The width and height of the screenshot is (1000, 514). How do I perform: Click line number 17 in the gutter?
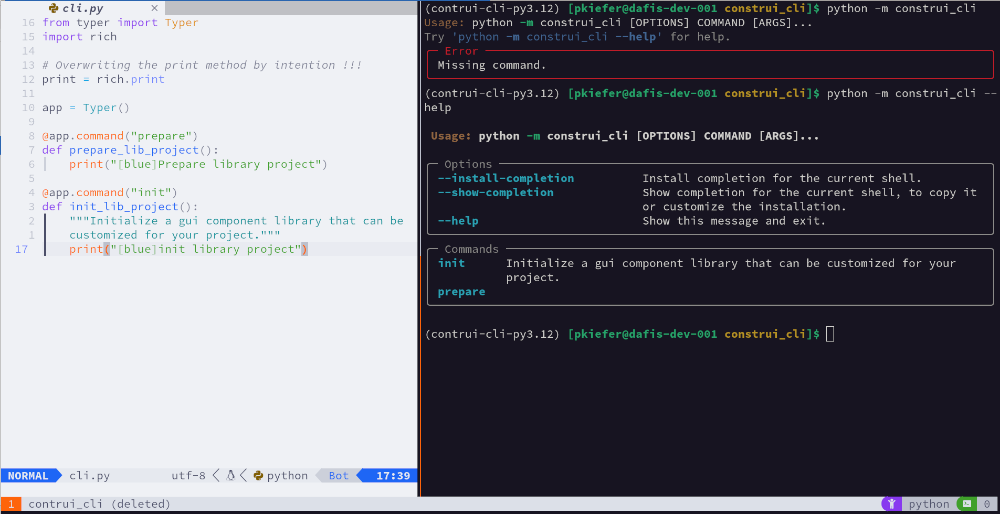[21, 249]
